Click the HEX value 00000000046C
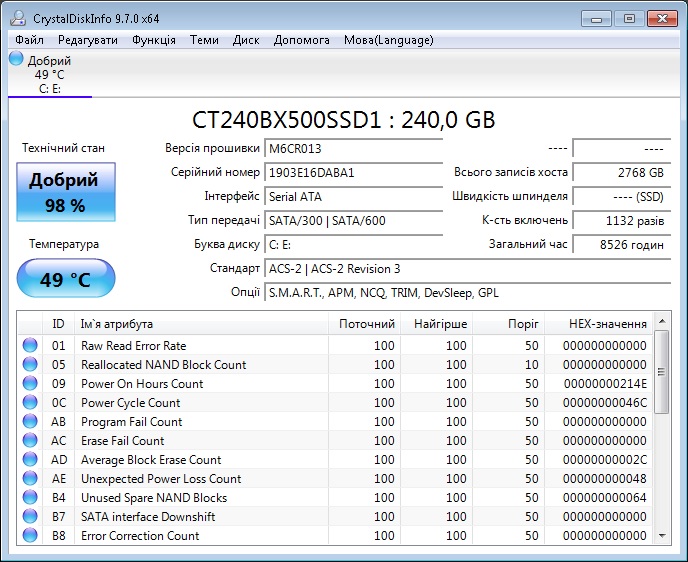Image resolution: width=688 pixels, height=562 pixels. (605, 403)
